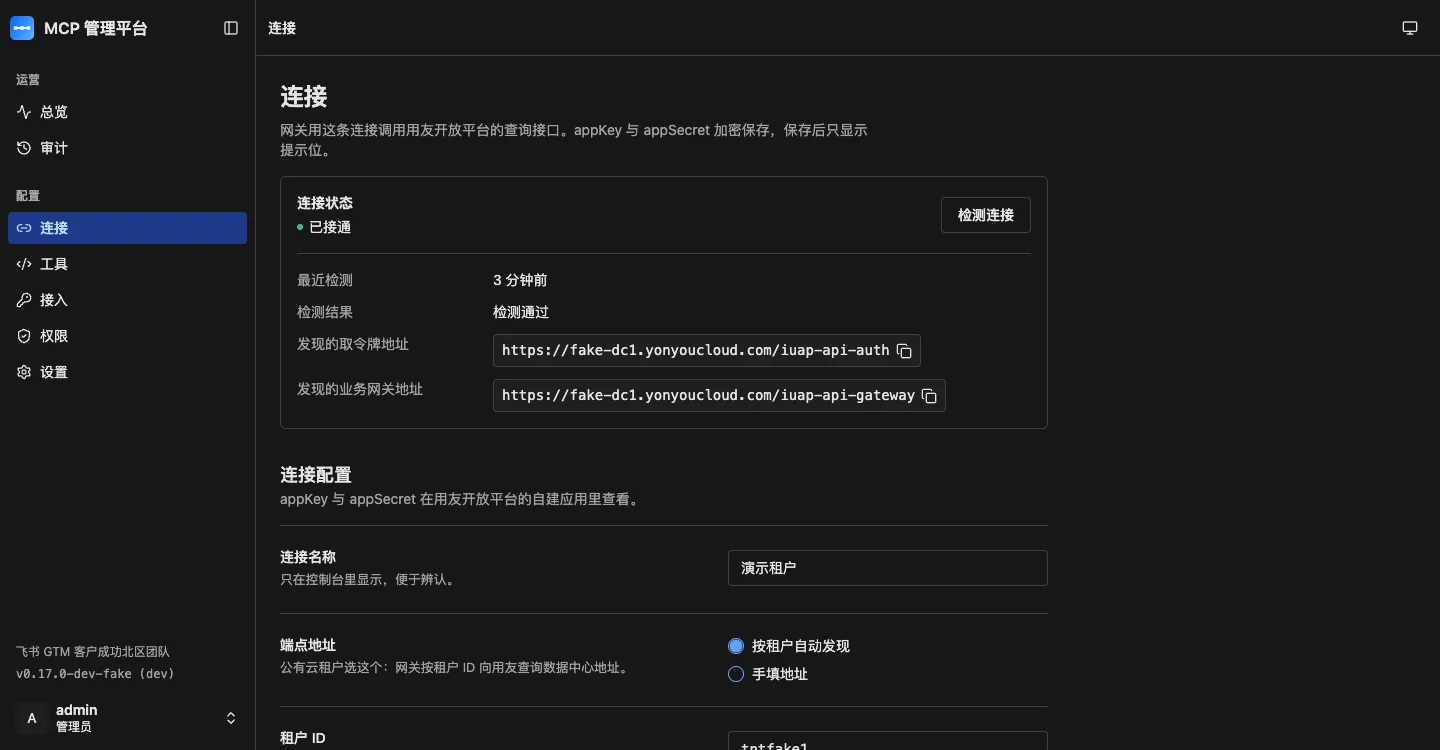Click the 已接通 status text
Screen dimensions: 1440x750
coord(330,227)
